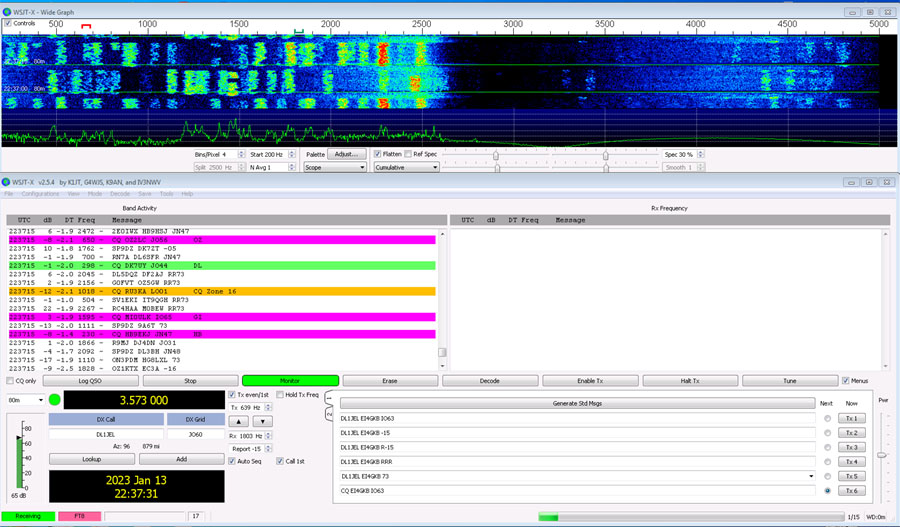Switch to message tab 1
Screen dimensions: 900x527
329,398
